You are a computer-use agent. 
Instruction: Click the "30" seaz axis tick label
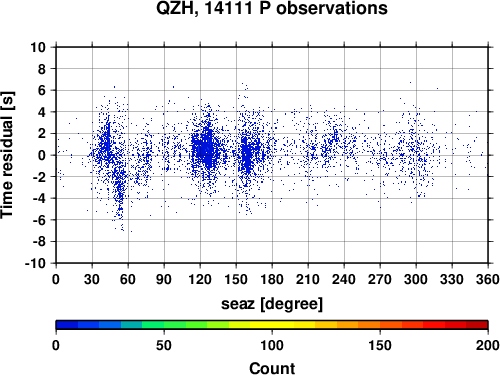click(x=92, y=279)
